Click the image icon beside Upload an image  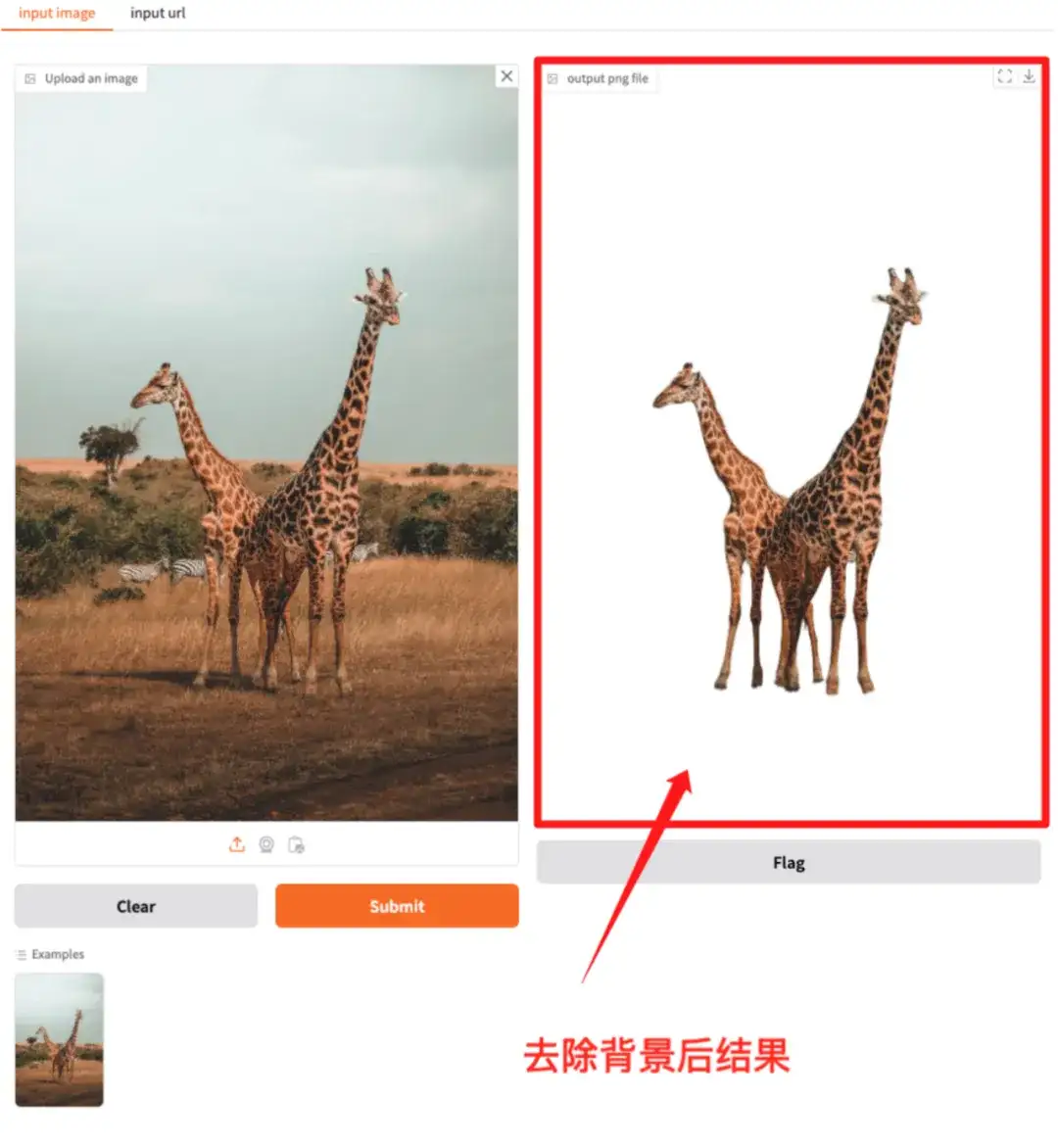(30, 78)
